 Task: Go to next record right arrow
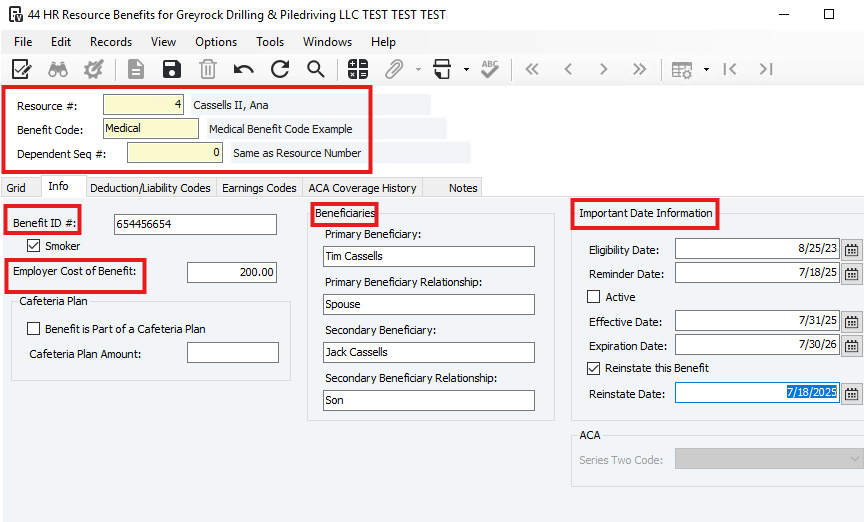(603, 69)
